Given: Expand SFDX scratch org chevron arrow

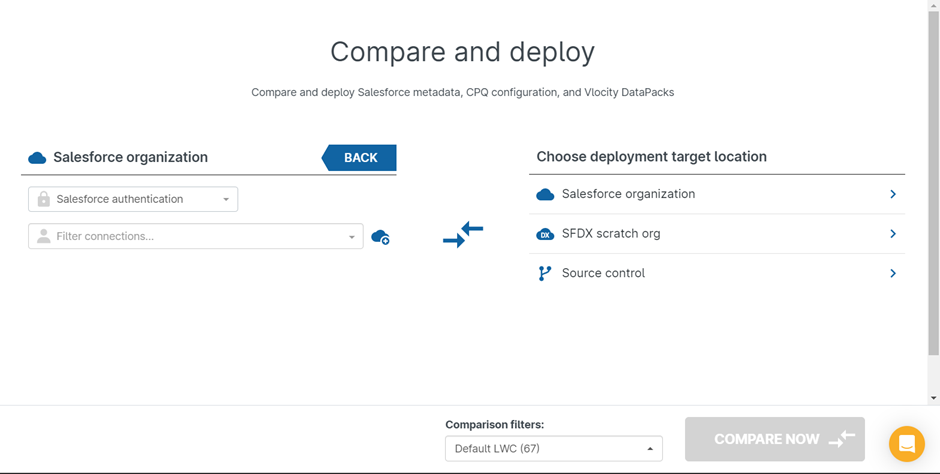Looking at the screenshot, I should pyautogui.click(x=893, y=234).
